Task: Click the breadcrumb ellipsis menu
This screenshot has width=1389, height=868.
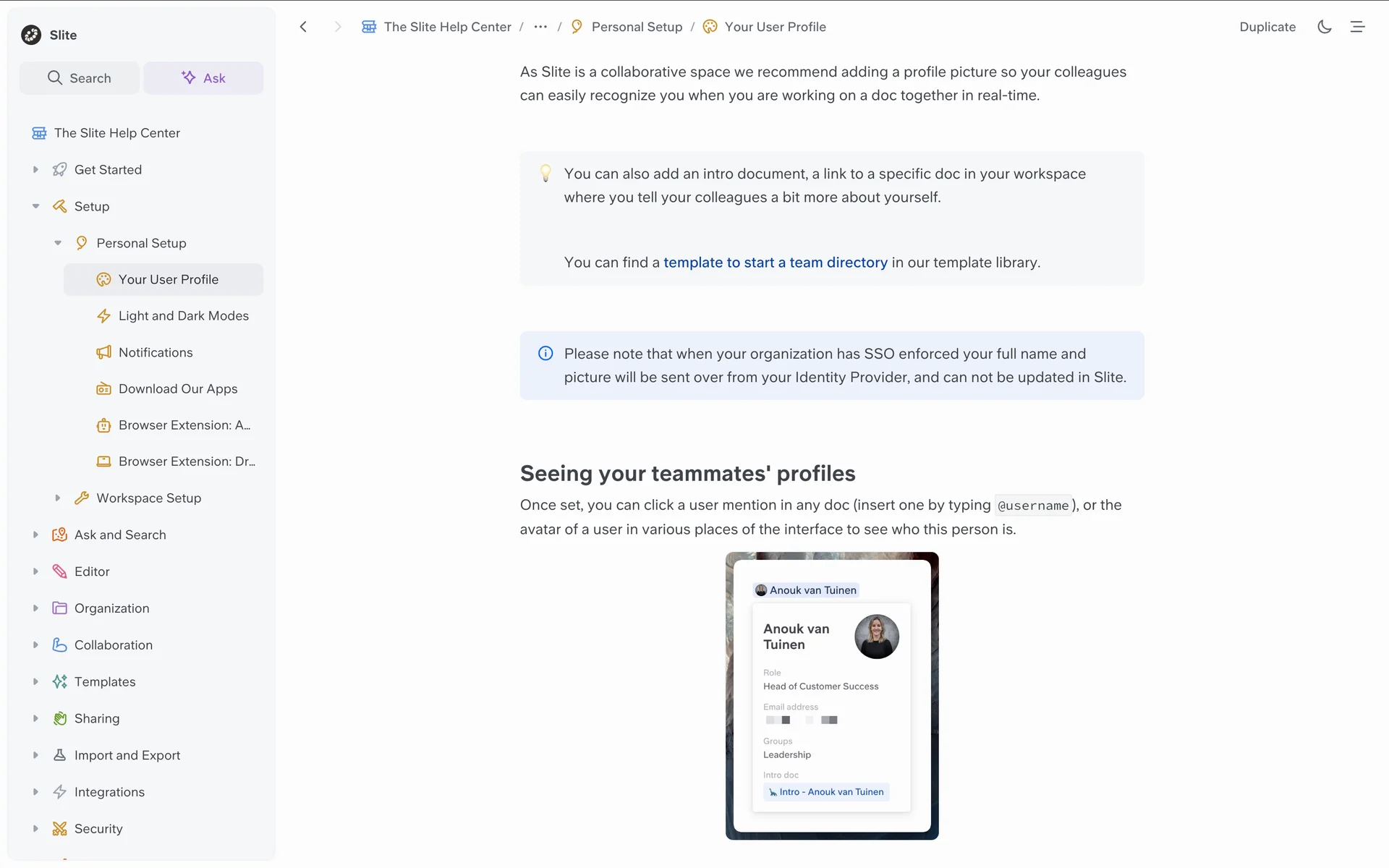Action: pos(540,27)
